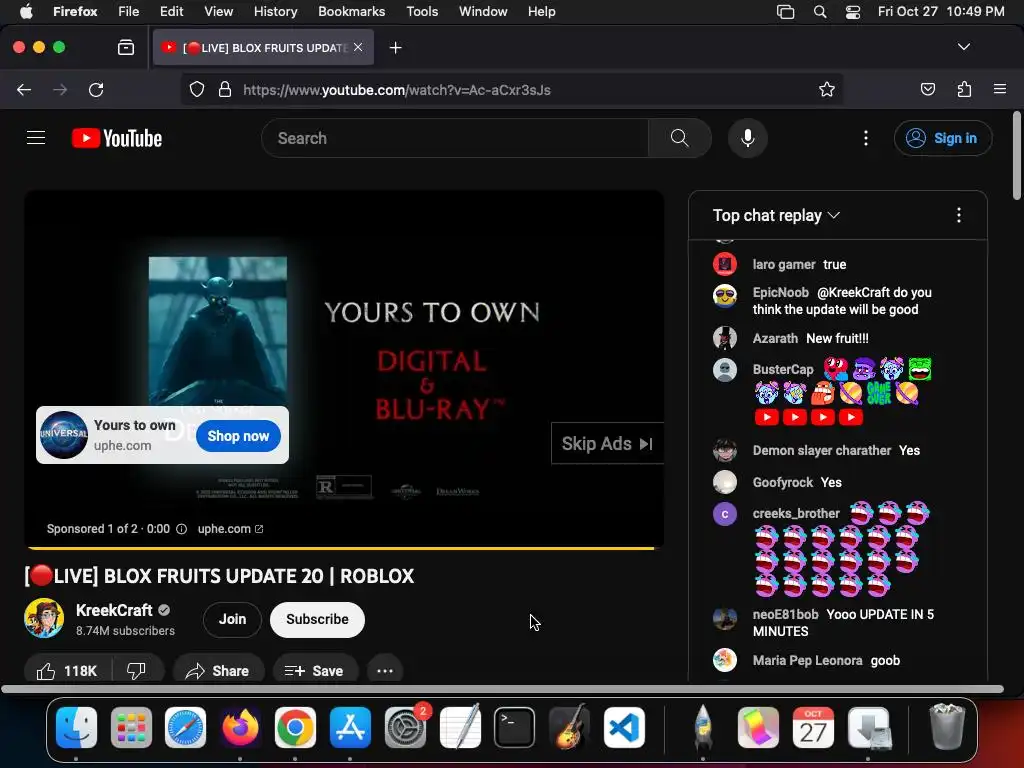Click the Share button
Image resolution: width=1024 pixels, height=768 pixels.
click(217, 671)
